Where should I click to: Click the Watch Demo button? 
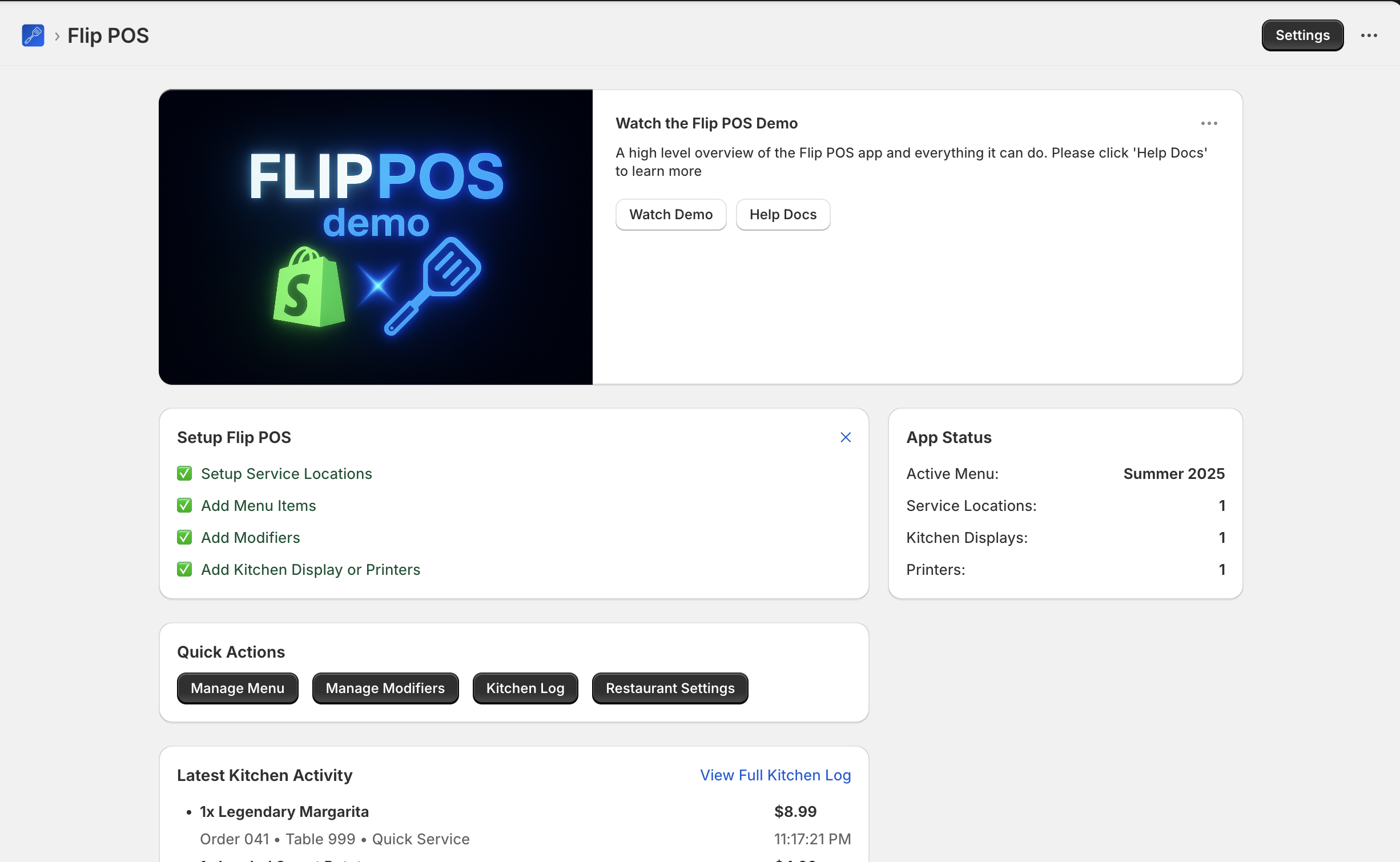[671, 214]
